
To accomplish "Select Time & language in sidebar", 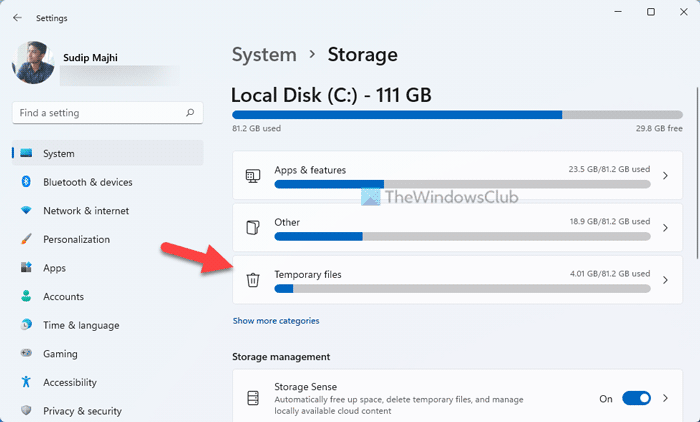I will (81, 325).
